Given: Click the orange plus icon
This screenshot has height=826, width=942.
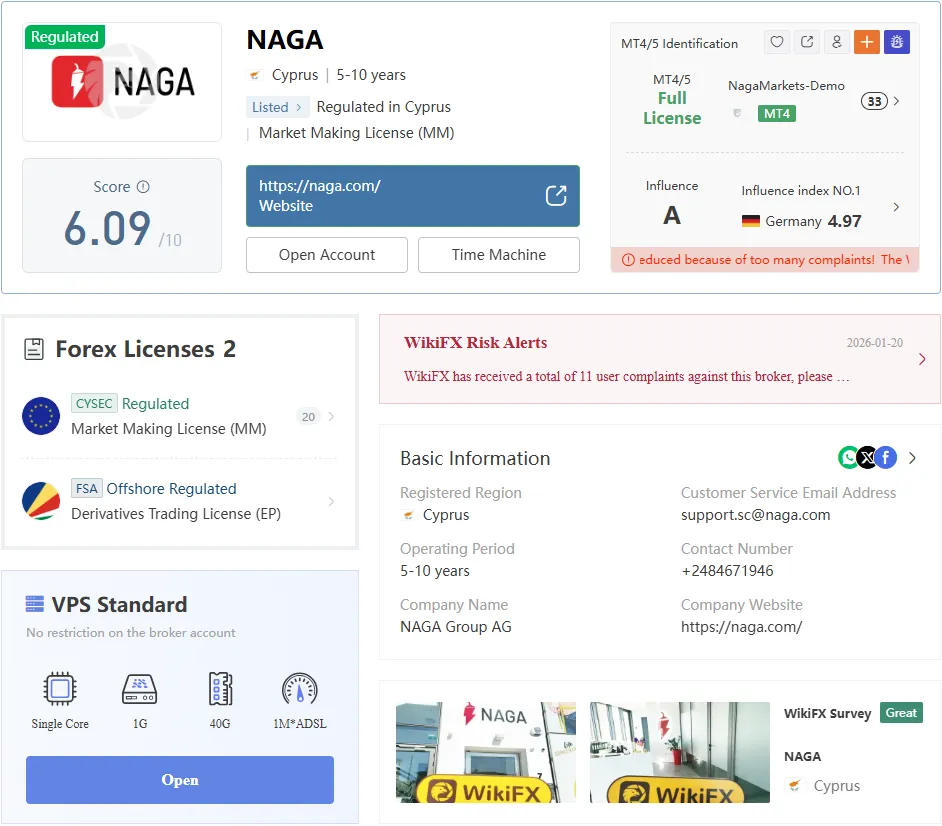Looking at the screenshot, I should click(866, 42).
